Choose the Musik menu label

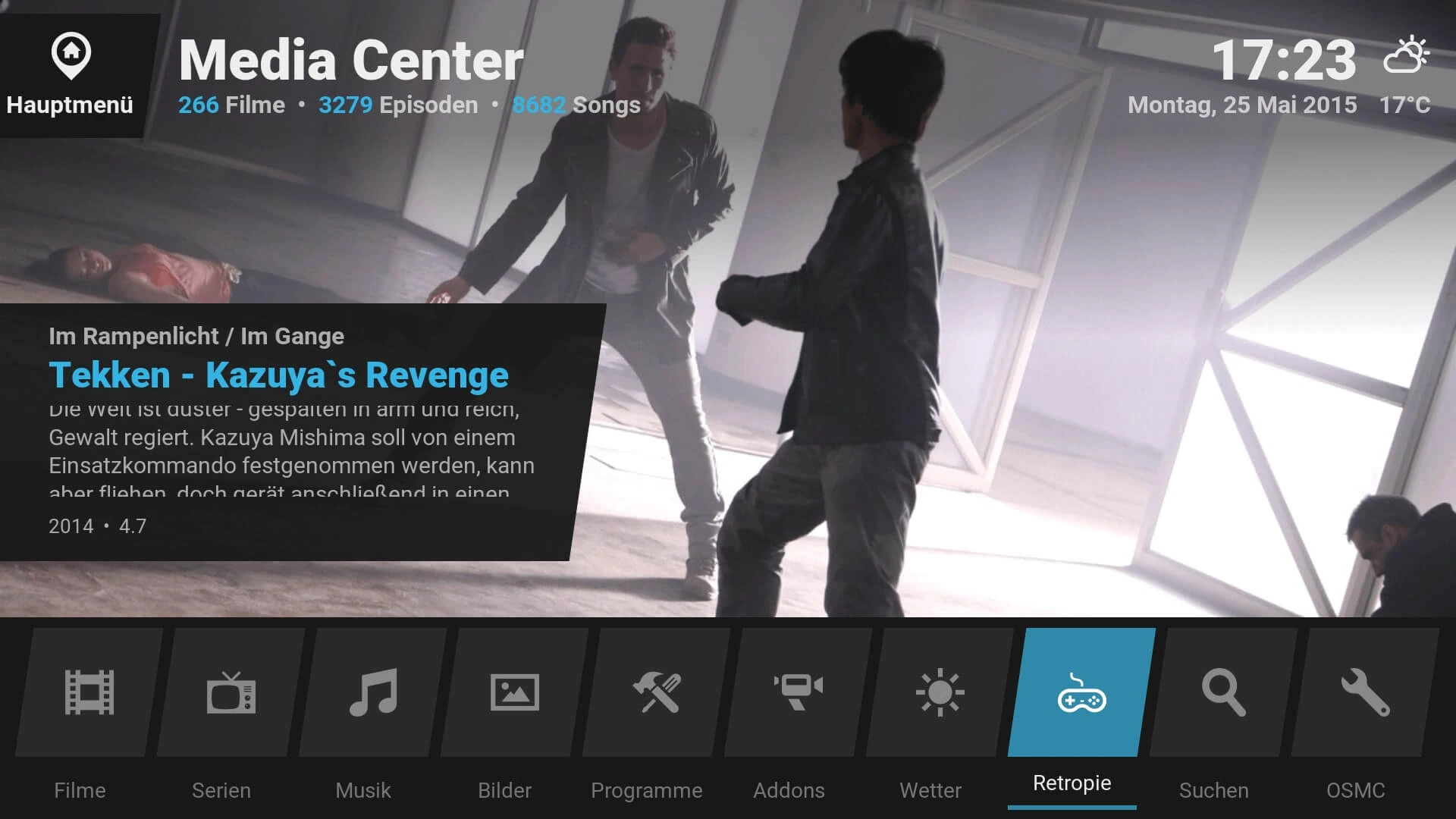click(363, 790)
